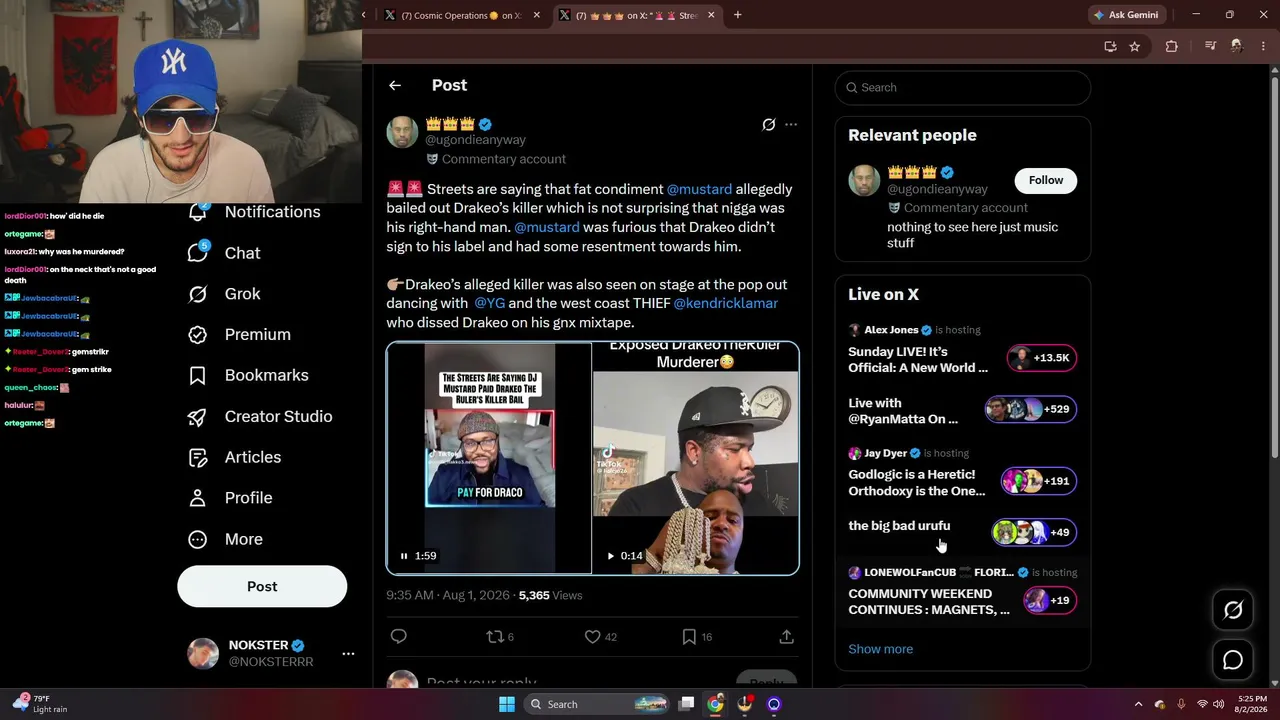Open the Chrome profile avatar
The image size is (1280, 720).
[1236, 46]
